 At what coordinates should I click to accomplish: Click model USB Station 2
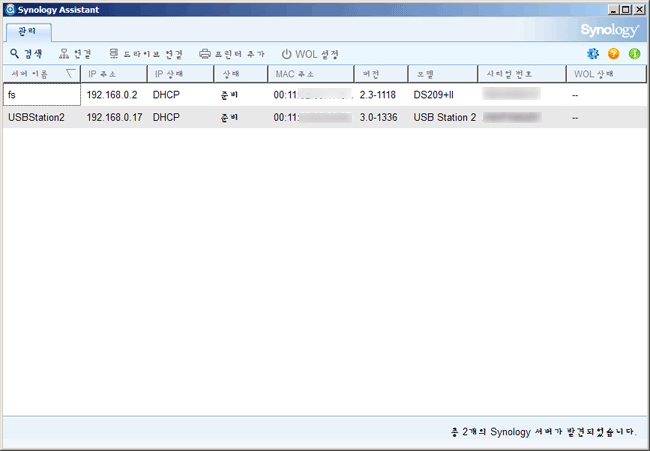coord(445,118)
